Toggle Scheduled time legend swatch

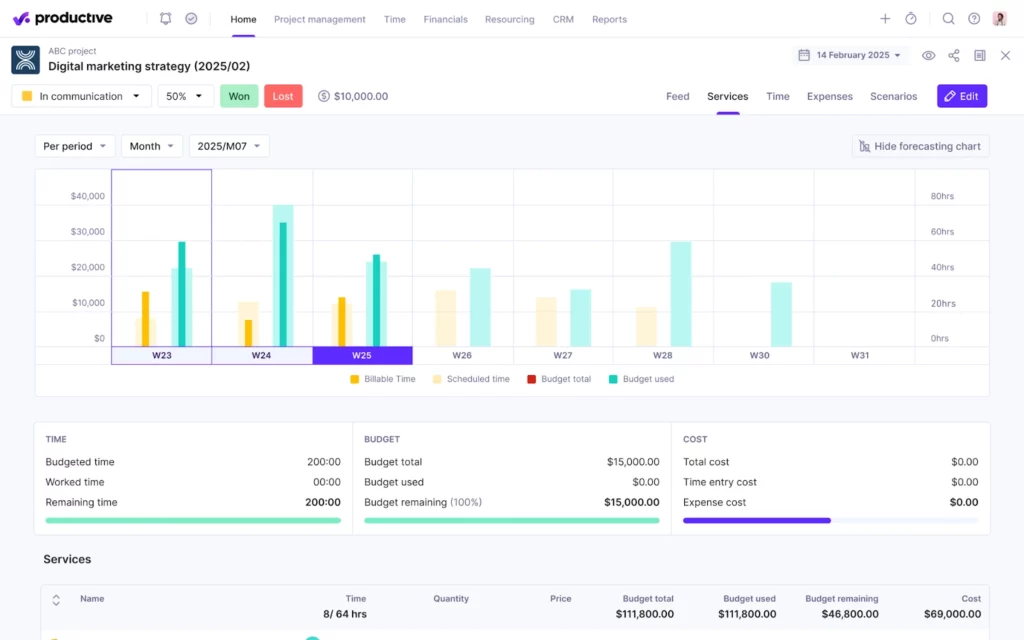[x=437, y=379]
